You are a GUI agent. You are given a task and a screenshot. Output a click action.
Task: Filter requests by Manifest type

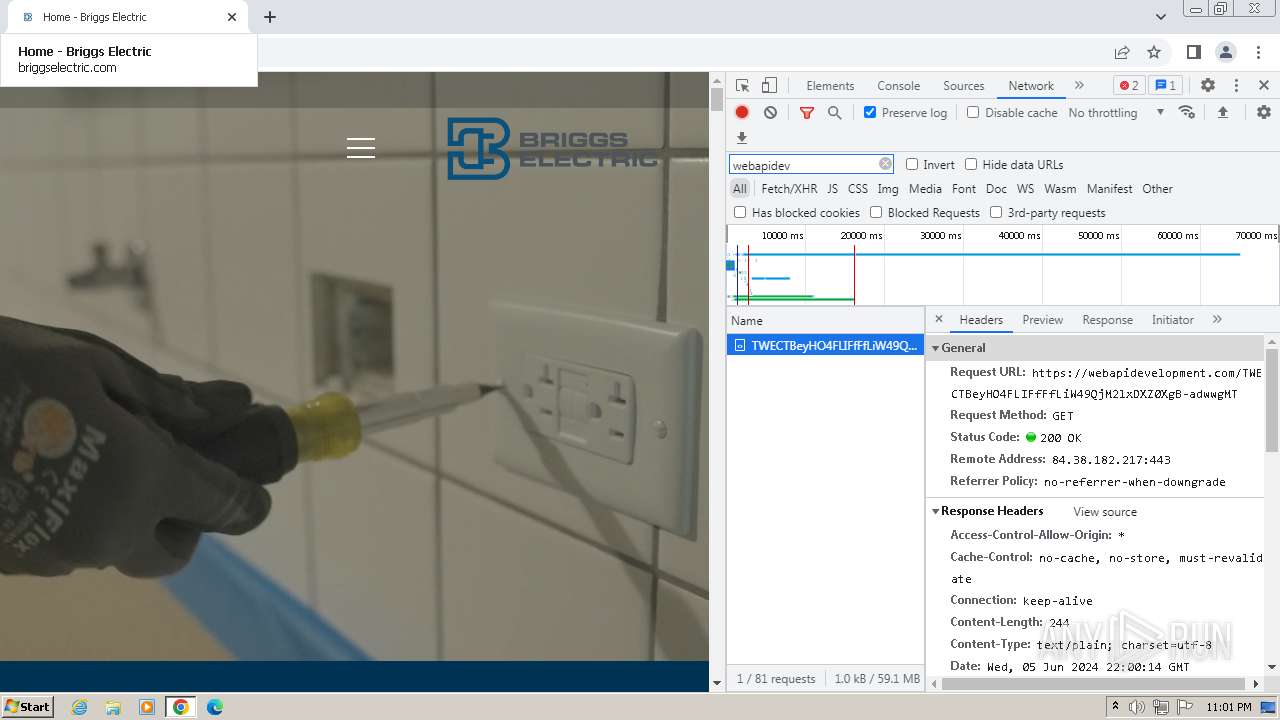1109,189
